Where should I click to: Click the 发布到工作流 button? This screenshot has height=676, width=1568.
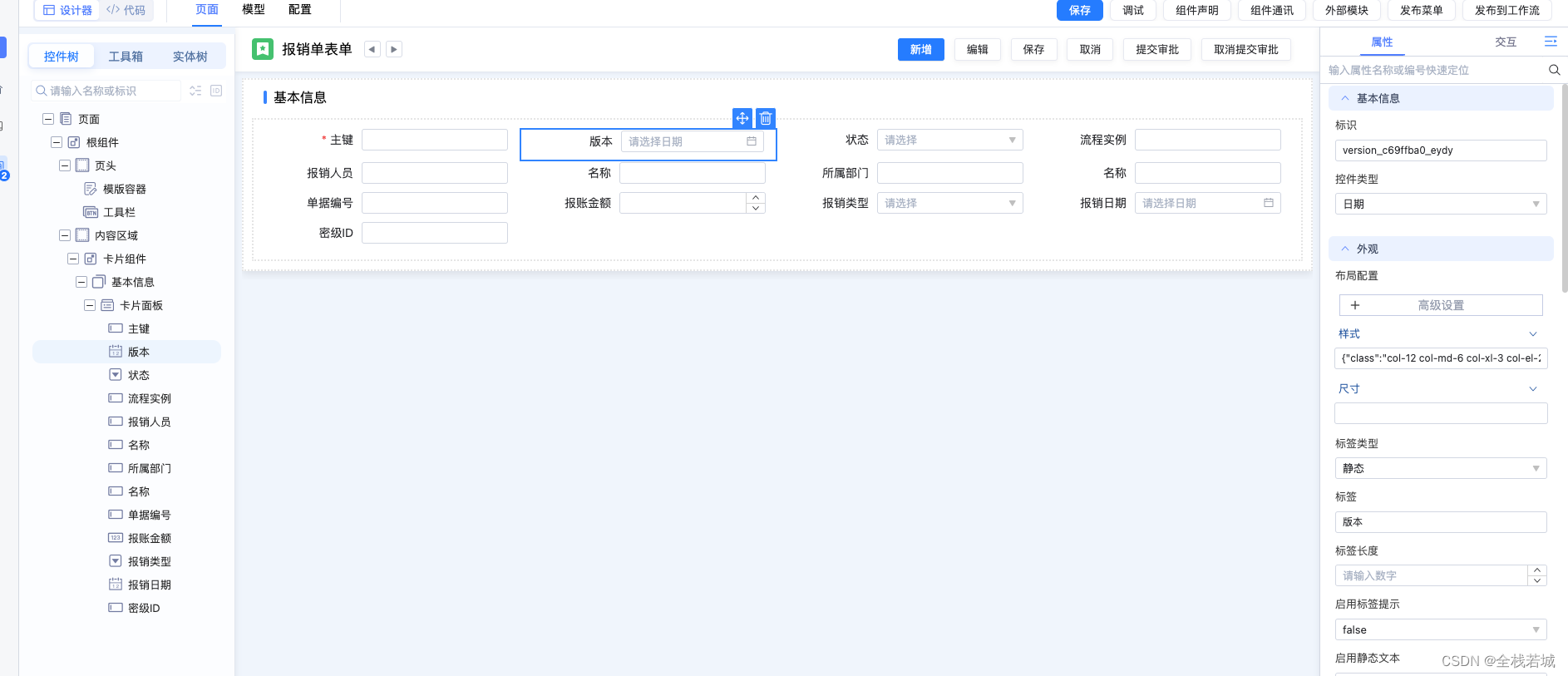coord(1507,10)
